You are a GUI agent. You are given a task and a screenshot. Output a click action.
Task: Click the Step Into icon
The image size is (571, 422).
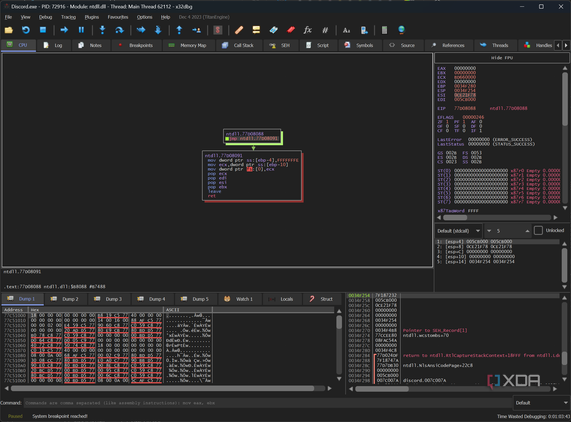[102, 30]
